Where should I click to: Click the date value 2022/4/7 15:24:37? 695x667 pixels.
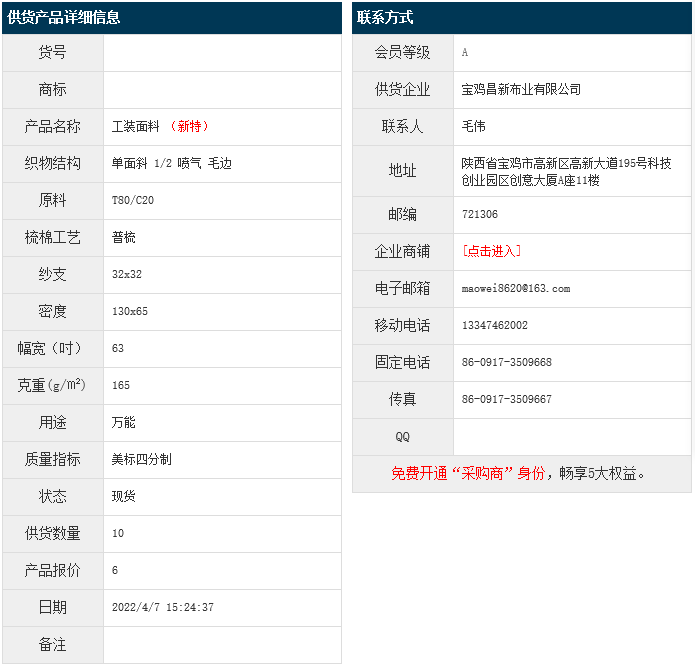point(162,607)
